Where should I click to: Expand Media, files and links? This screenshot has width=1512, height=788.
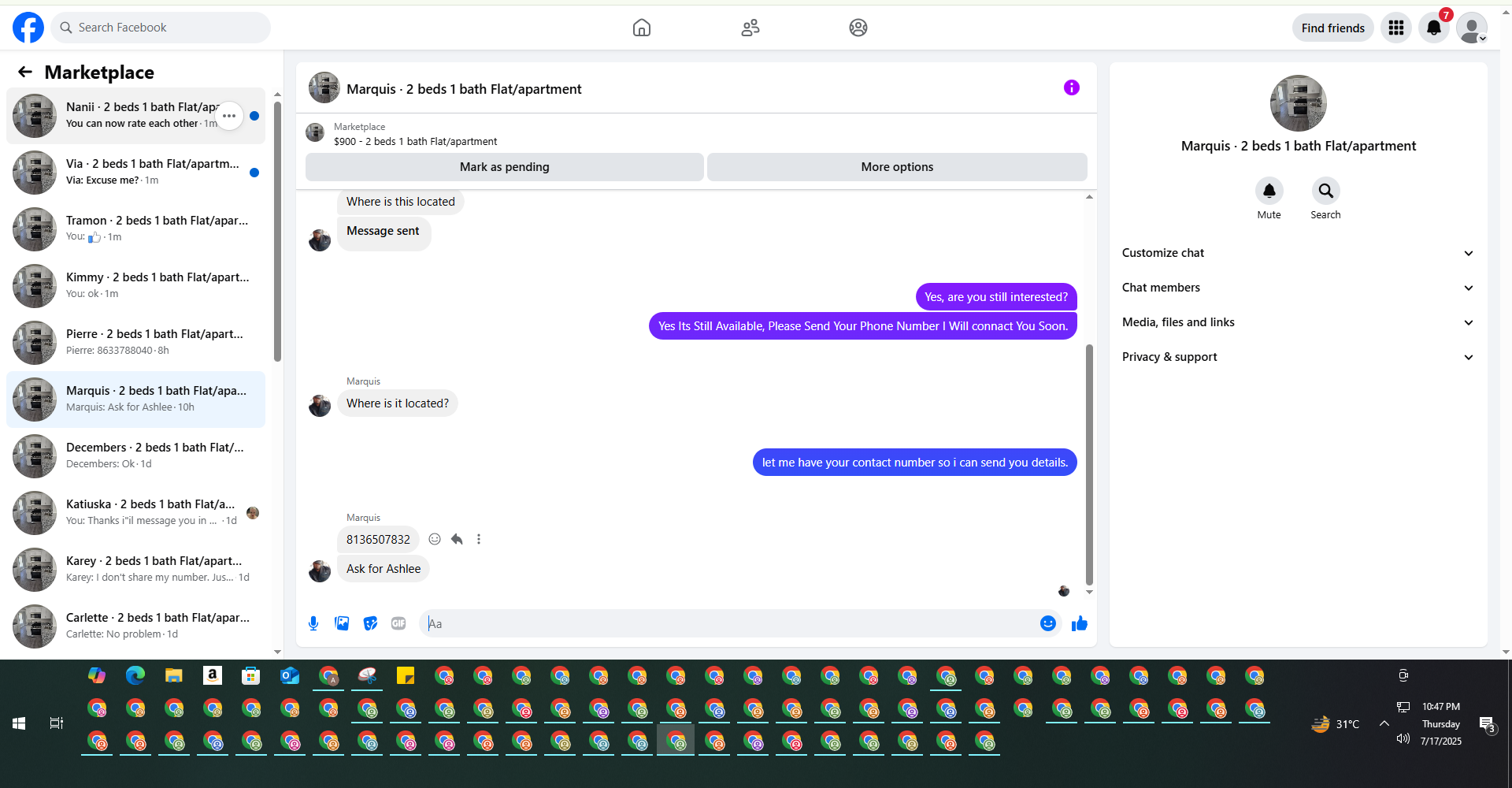[x=1299, y=322]
